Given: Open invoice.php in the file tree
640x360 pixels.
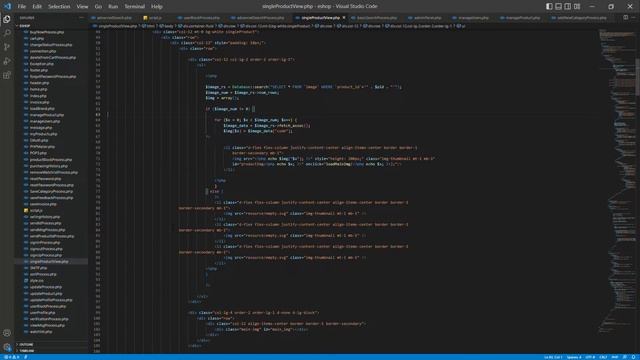Looking at the screenshot, I should [40, 102].
